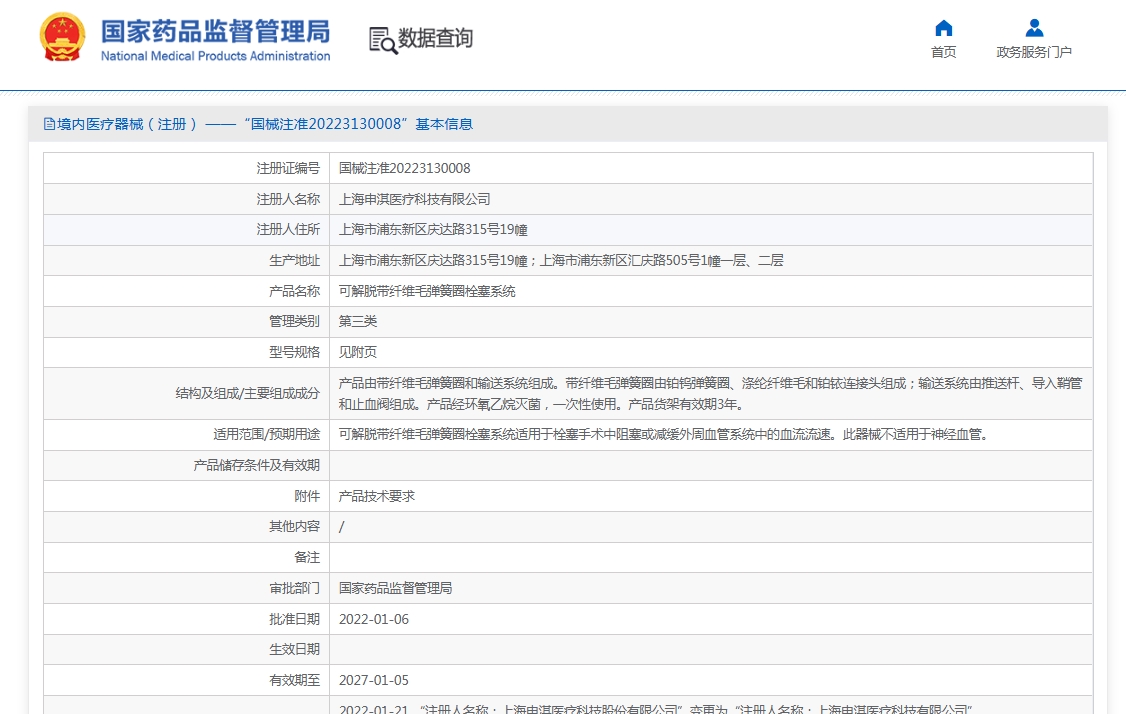Select approval date 2022-01-06
This screenshot has width=1126, height=714.
(x=374, y=619)
